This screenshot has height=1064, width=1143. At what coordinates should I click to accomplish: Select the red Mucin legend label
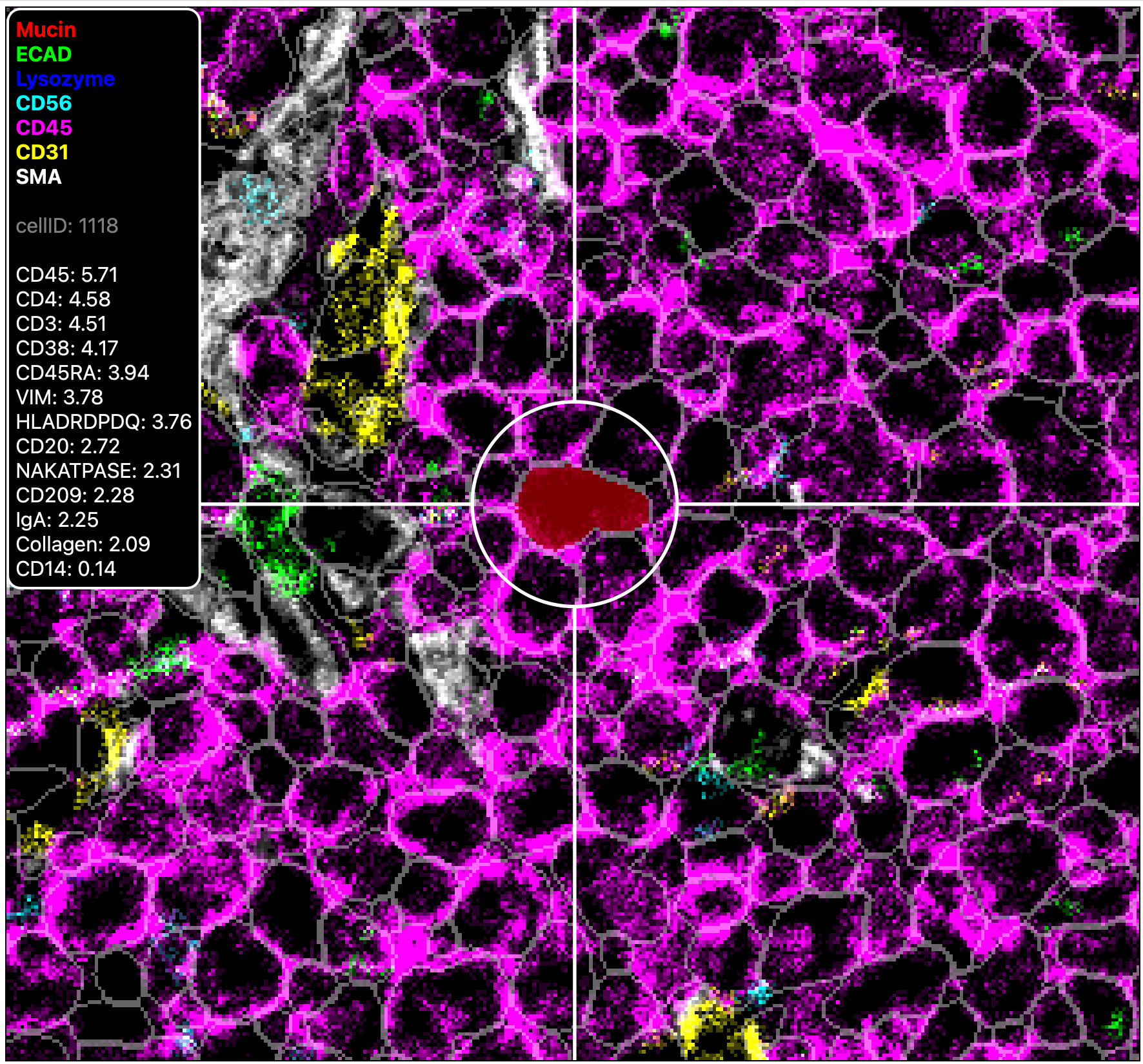click(46, 30)
